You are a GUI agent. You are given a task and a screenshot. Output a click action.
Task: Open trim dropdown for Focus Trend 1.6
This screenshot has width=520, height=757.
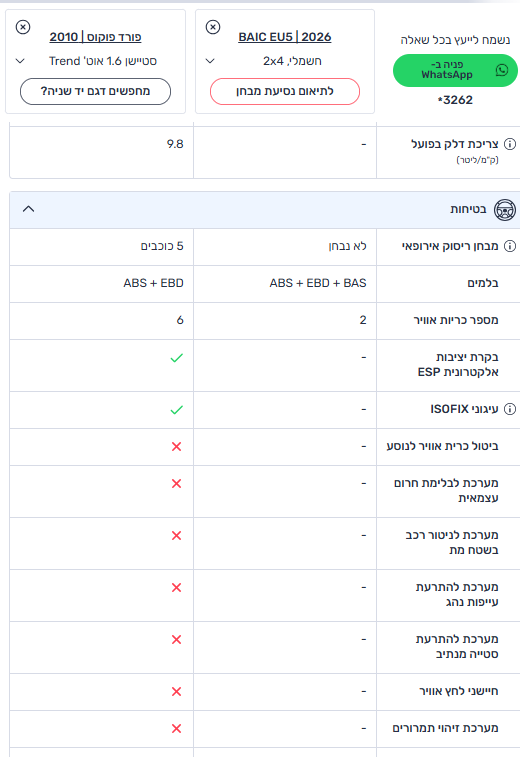point(20,61)
